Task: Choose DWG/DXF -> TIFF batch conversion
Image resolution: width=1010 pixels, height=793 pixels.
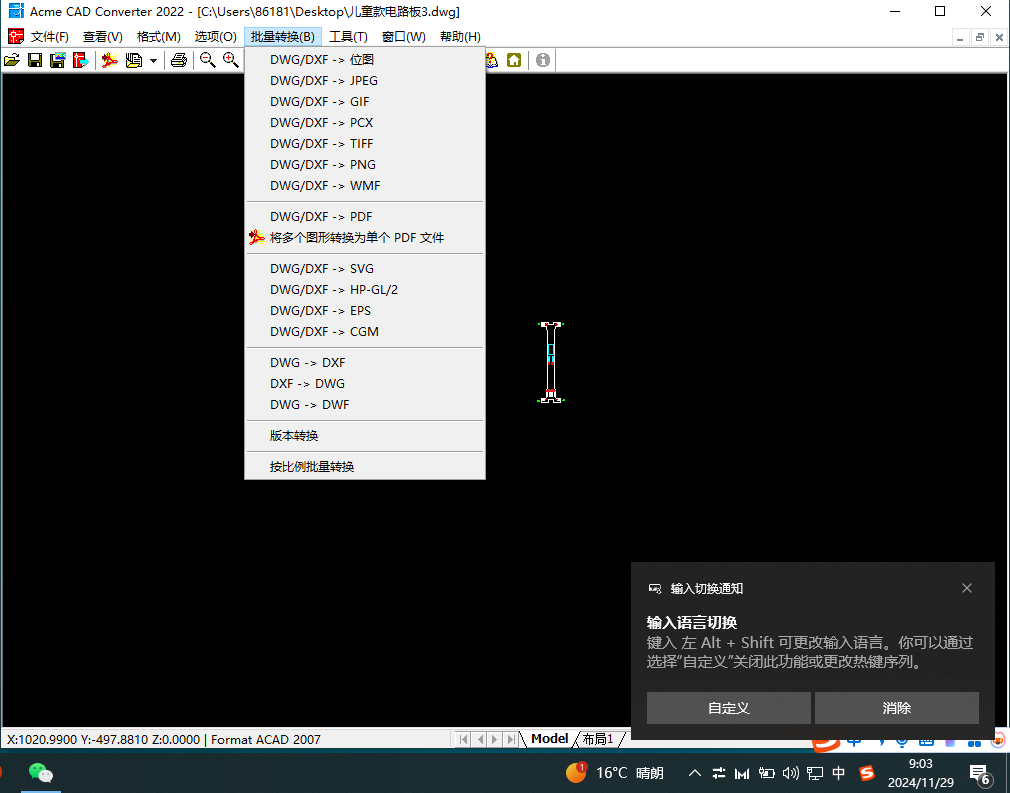Action: [365, 144]
